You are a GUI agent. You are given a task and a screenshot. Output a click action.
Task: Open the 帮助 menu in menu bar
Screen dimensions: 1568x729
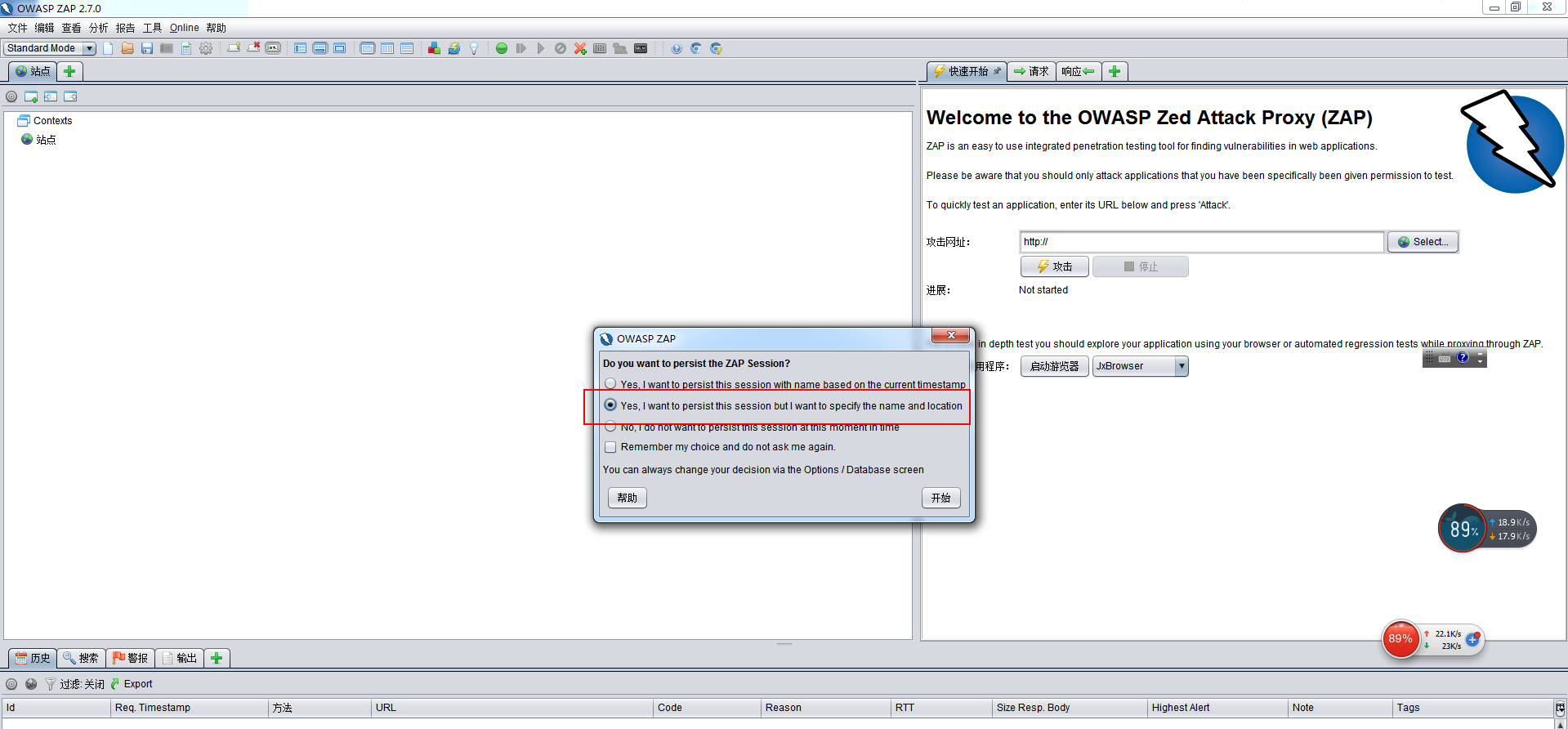(216, 28)
